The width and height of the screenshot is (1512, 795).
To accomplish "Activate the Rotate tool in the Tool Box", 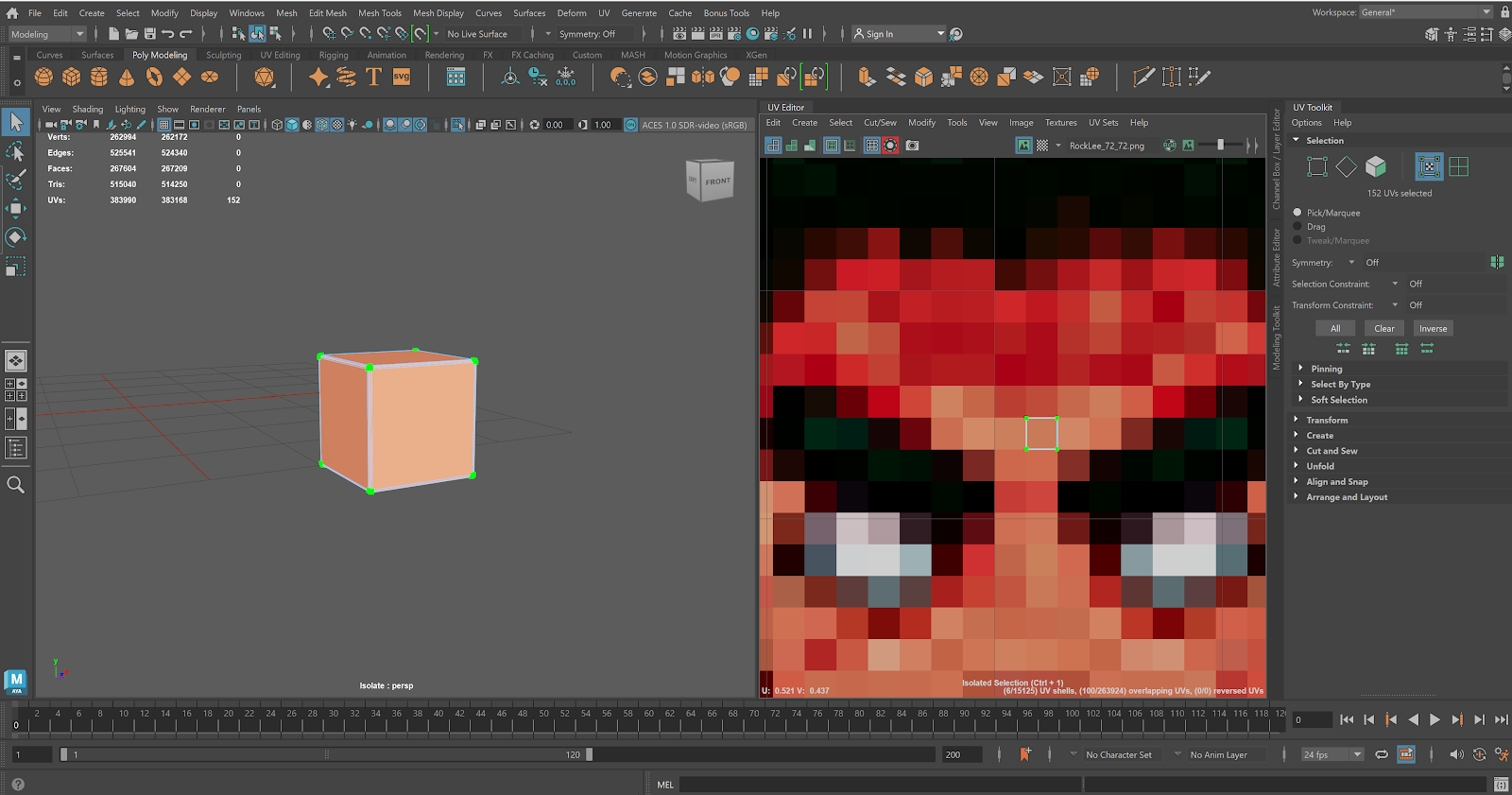I will pos(16,237).
